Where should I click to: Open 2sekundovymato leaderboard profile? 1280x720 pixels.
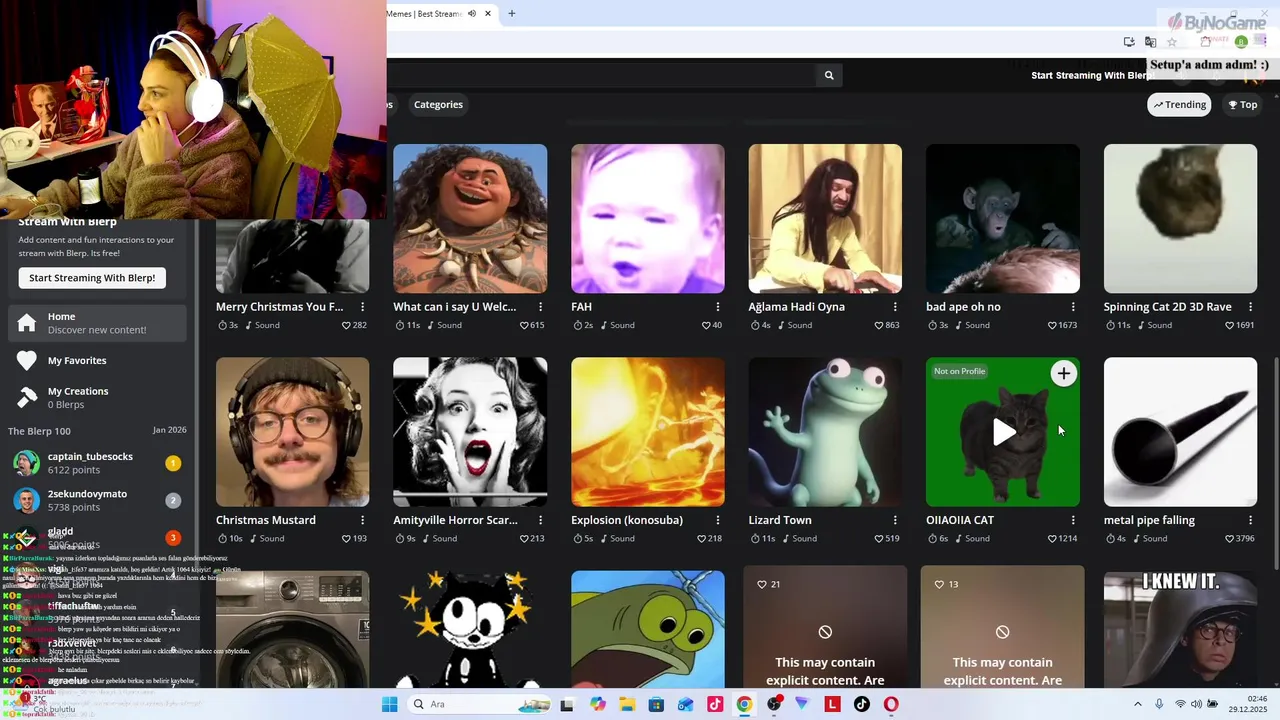tap(98, 500)
